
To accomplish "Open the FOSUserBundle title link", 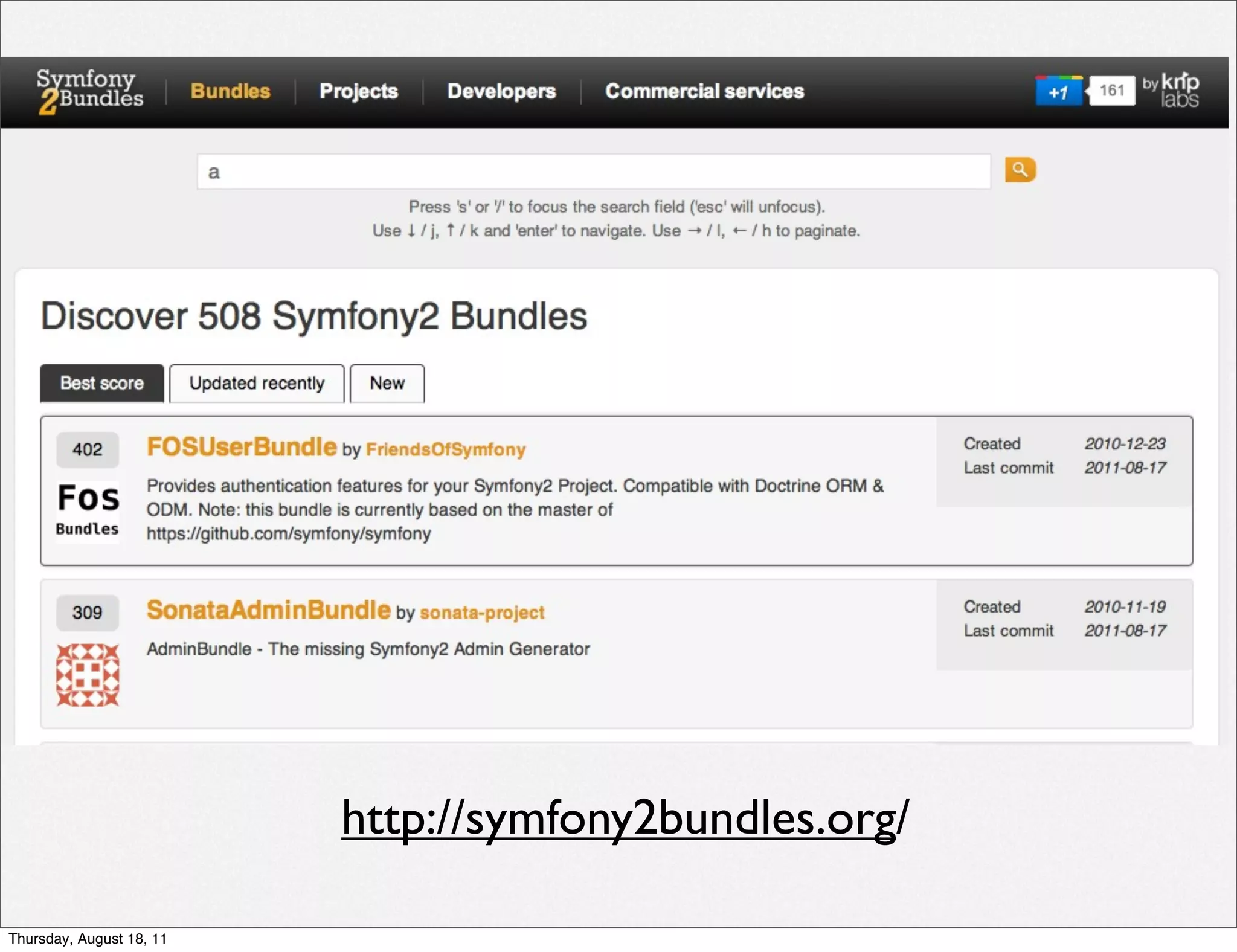I will click(242, 447).
